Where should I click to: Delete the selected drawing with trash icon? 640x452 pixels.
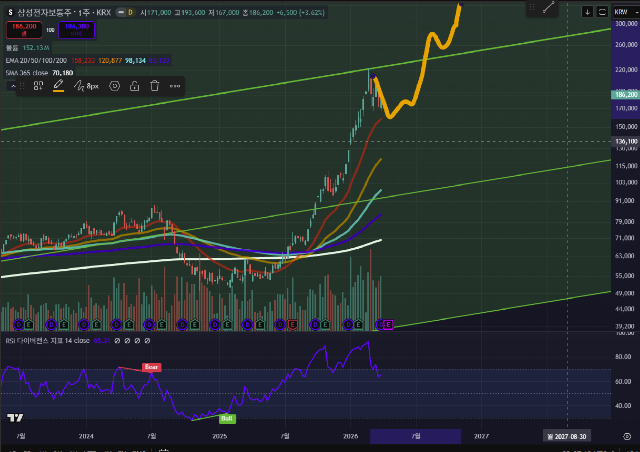click(154, 86)
